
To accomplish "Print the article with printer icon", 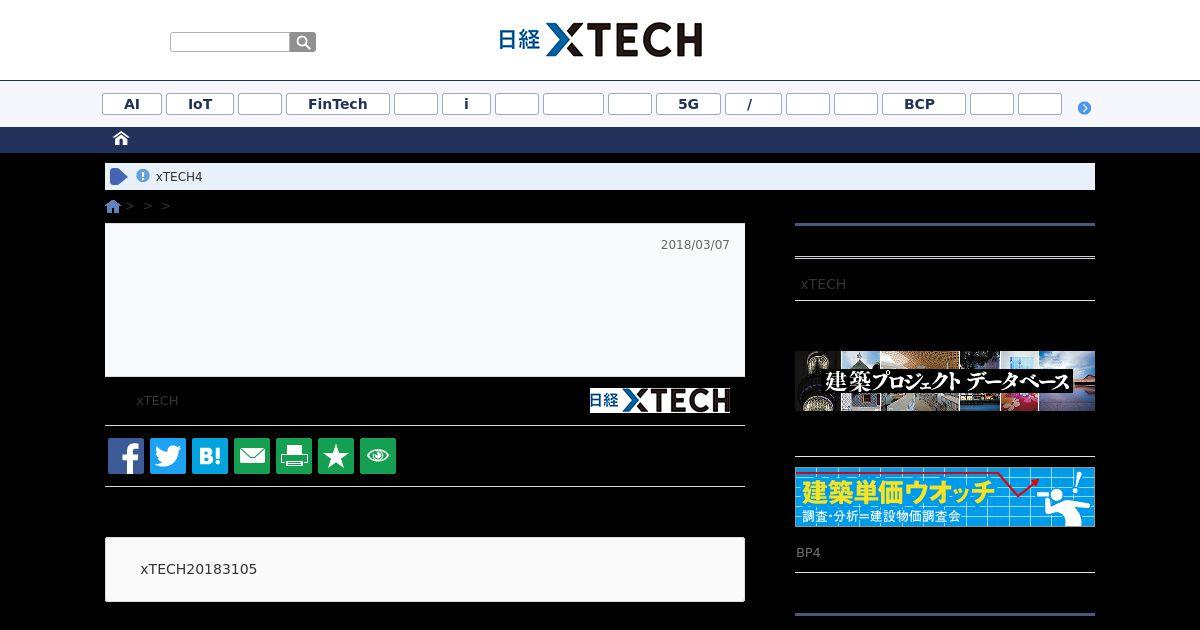I will pos(294,456).
